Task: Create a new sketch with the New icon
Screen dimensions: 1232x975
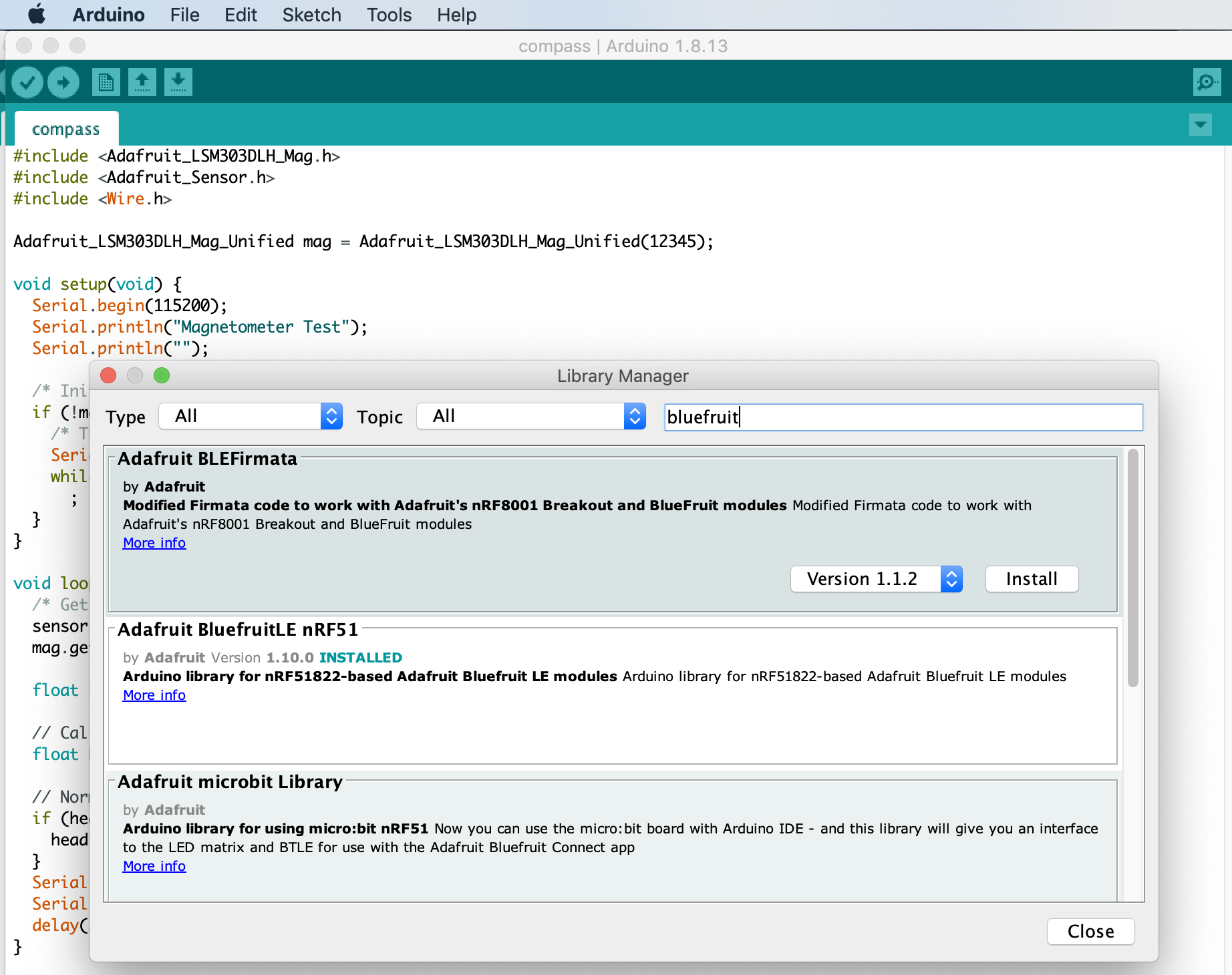Action: pos(106,82)
